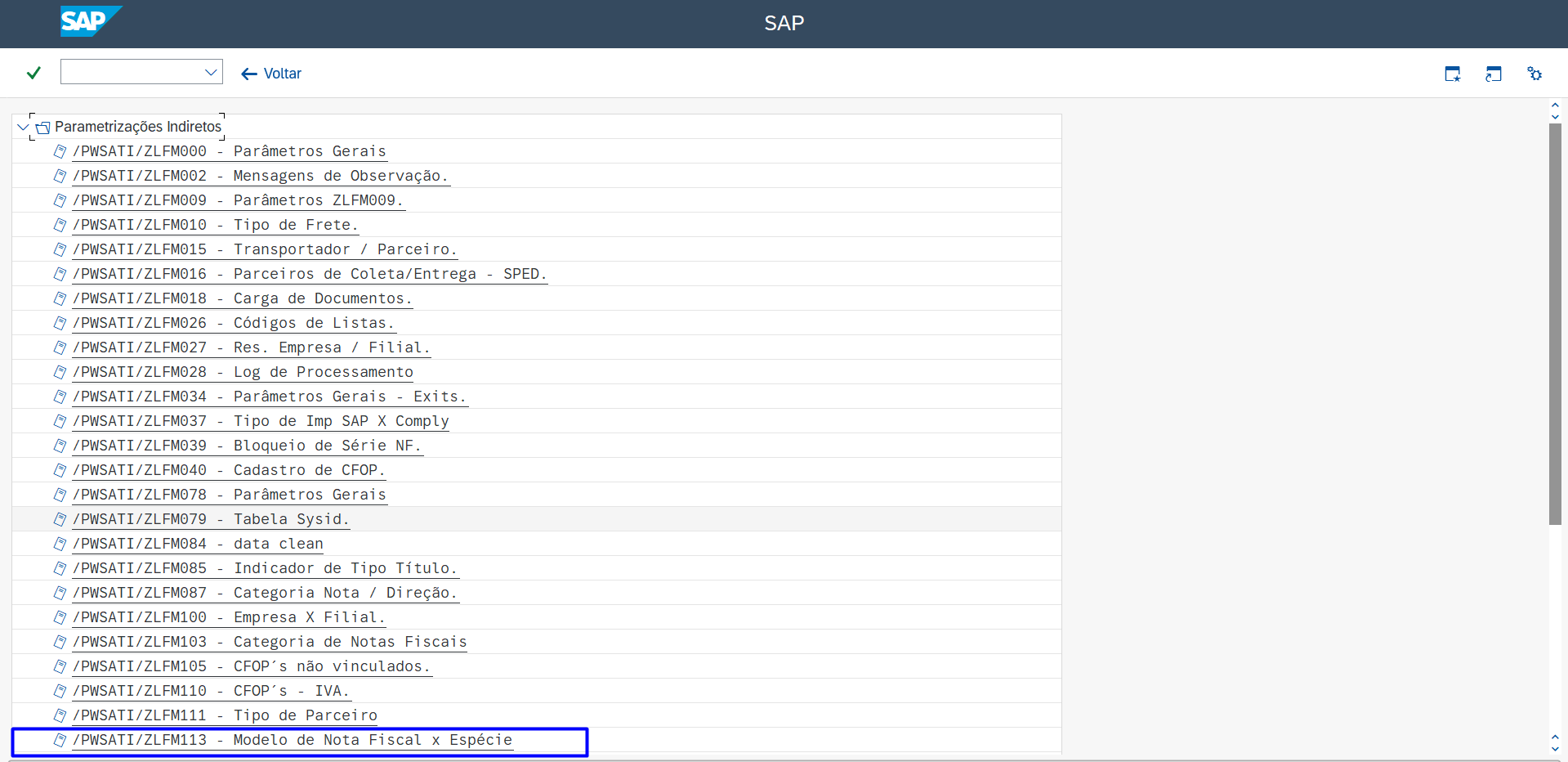Image resolution: width=1568 pixels, height=762 pixels.
Task: Click the activity icon beside ZLFM079 Tabela Sysid
Action: [60, 519]
